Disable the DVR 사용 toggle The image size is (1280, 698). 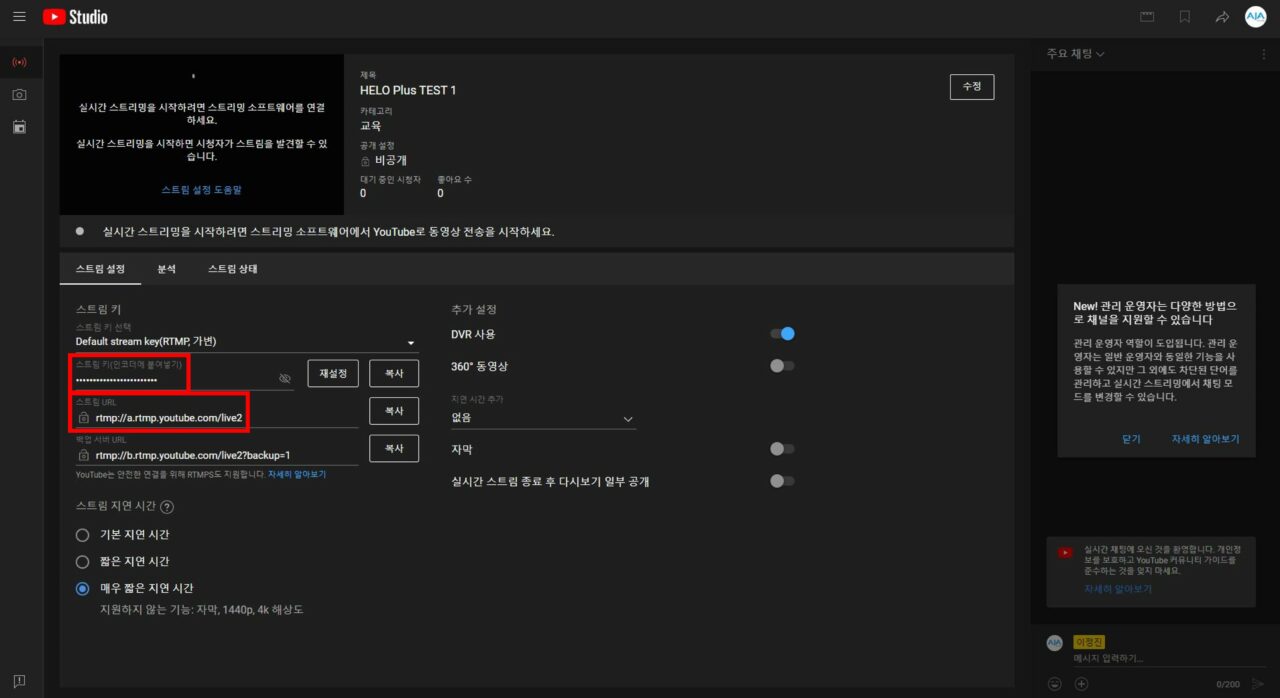(x=782, y=334)
